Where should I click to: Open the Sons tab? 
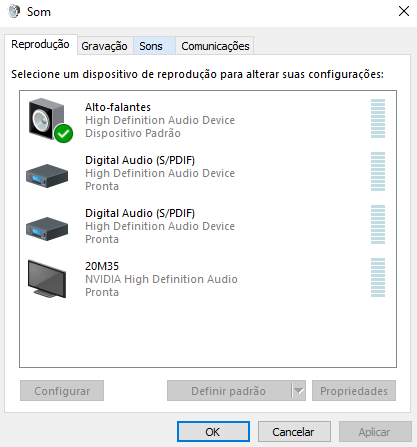click(151, 46)
